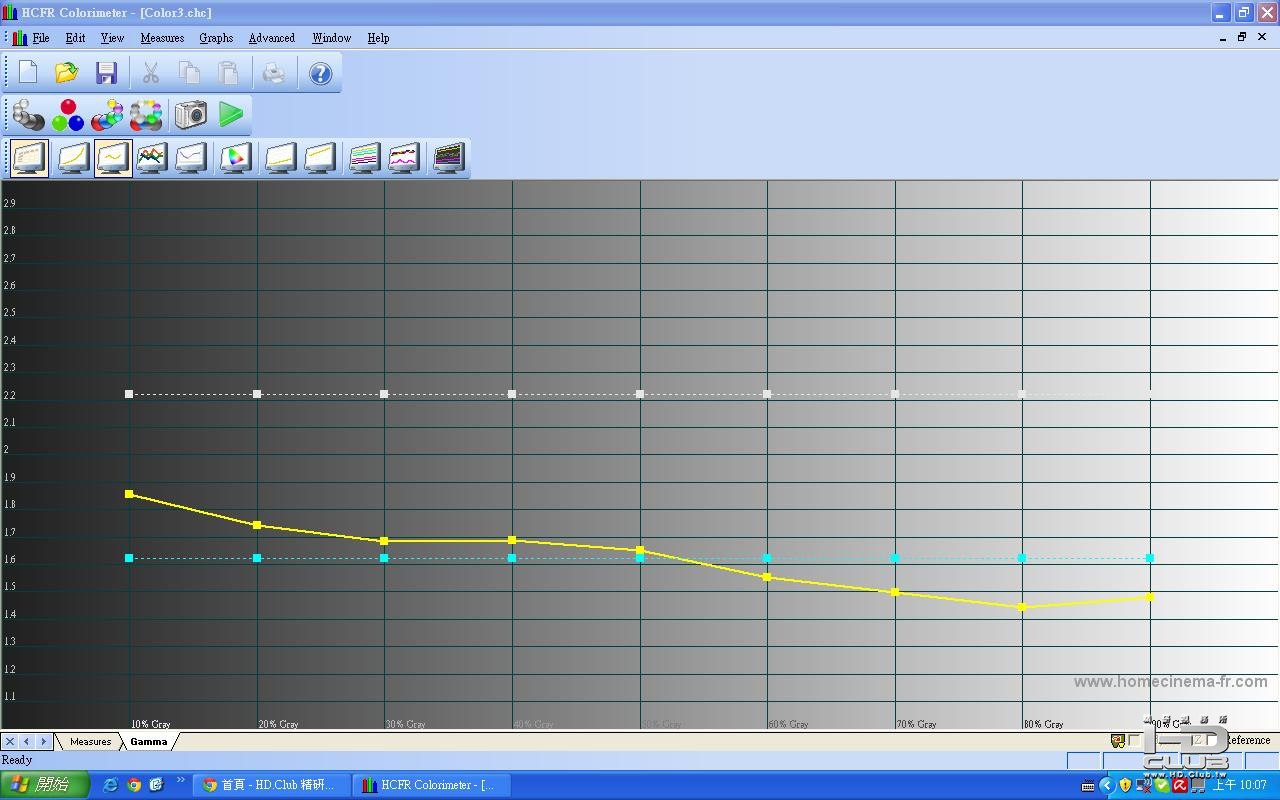Open the File menu
The width and height of the screenshot is (1280, 800).
41,38
